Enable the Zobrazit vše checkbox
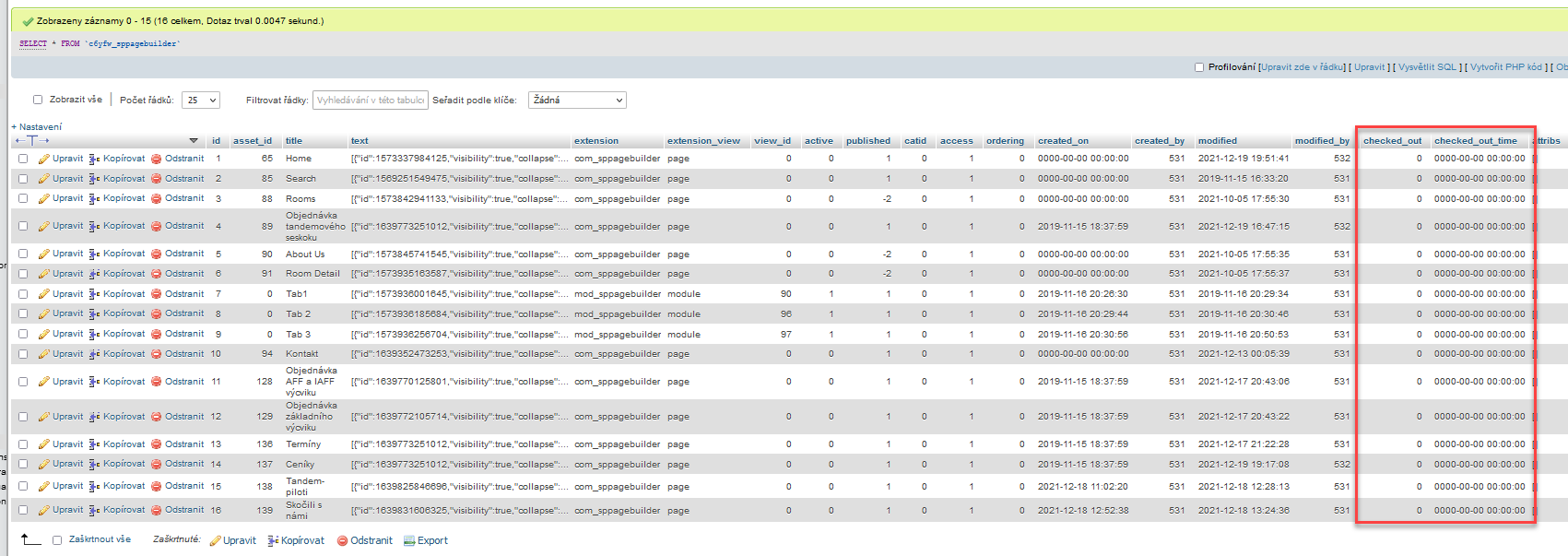 (38, 100)
